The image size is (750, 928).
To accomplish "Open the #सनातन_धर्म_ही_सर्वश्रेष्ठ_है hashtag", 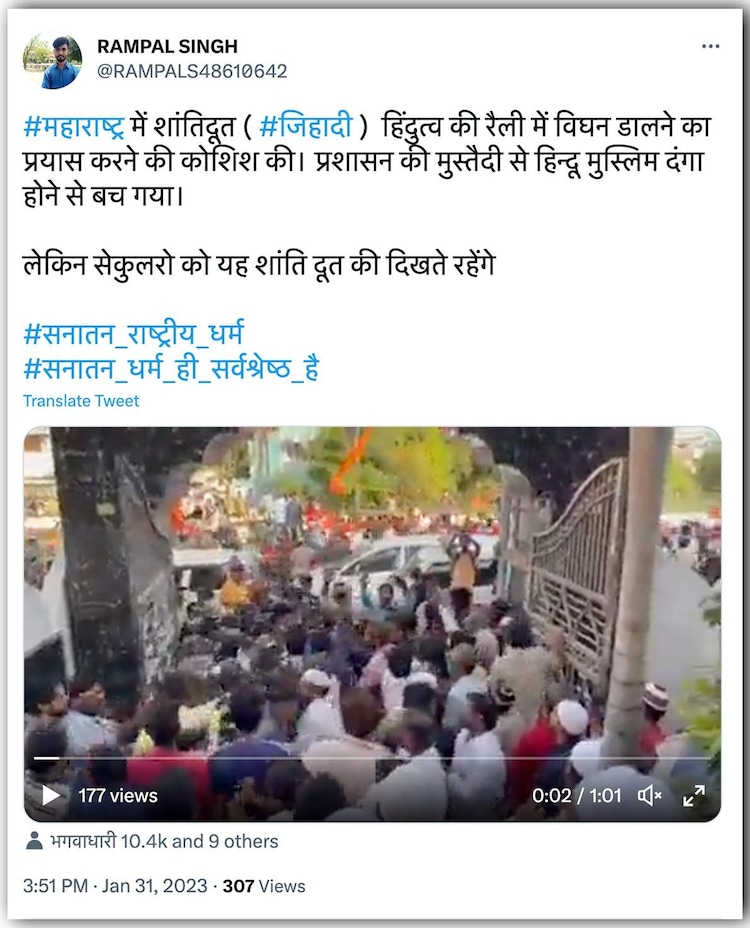I will point(171,368).
